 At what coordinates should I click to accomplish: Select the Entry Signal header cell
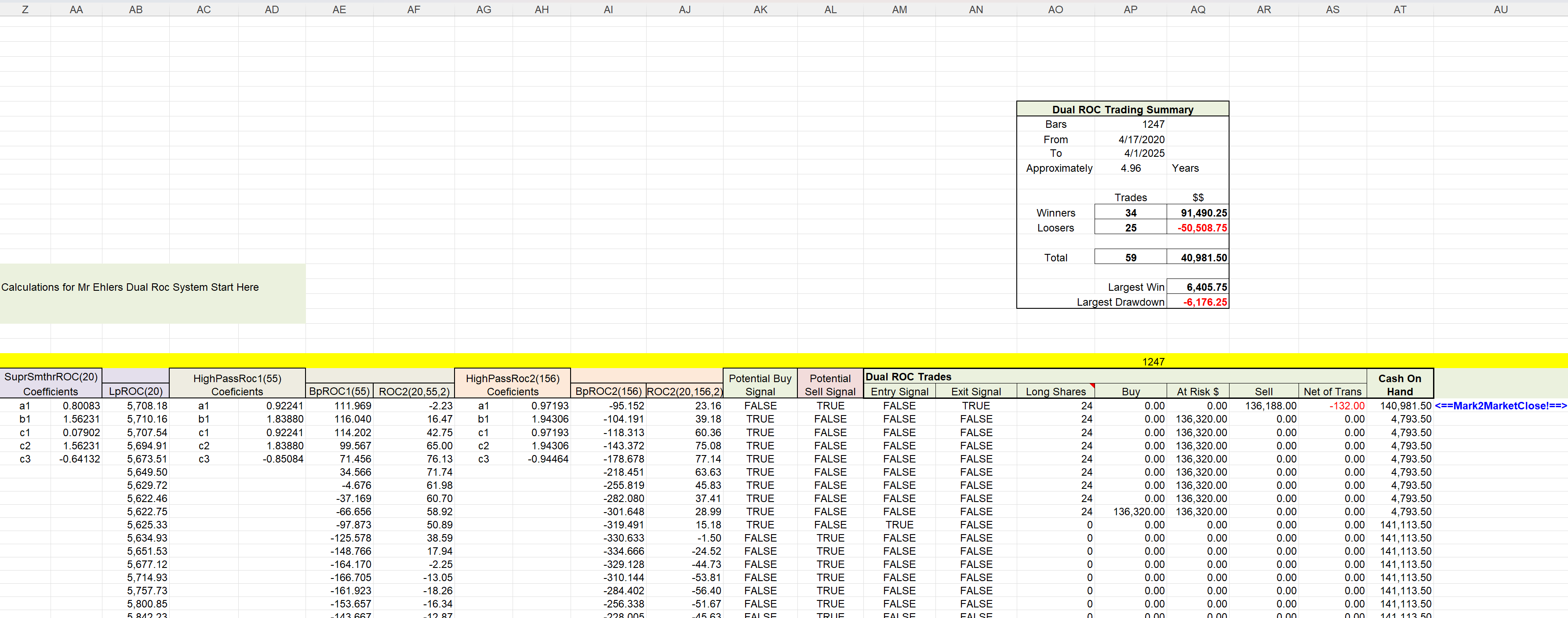[x=899, y=391]
